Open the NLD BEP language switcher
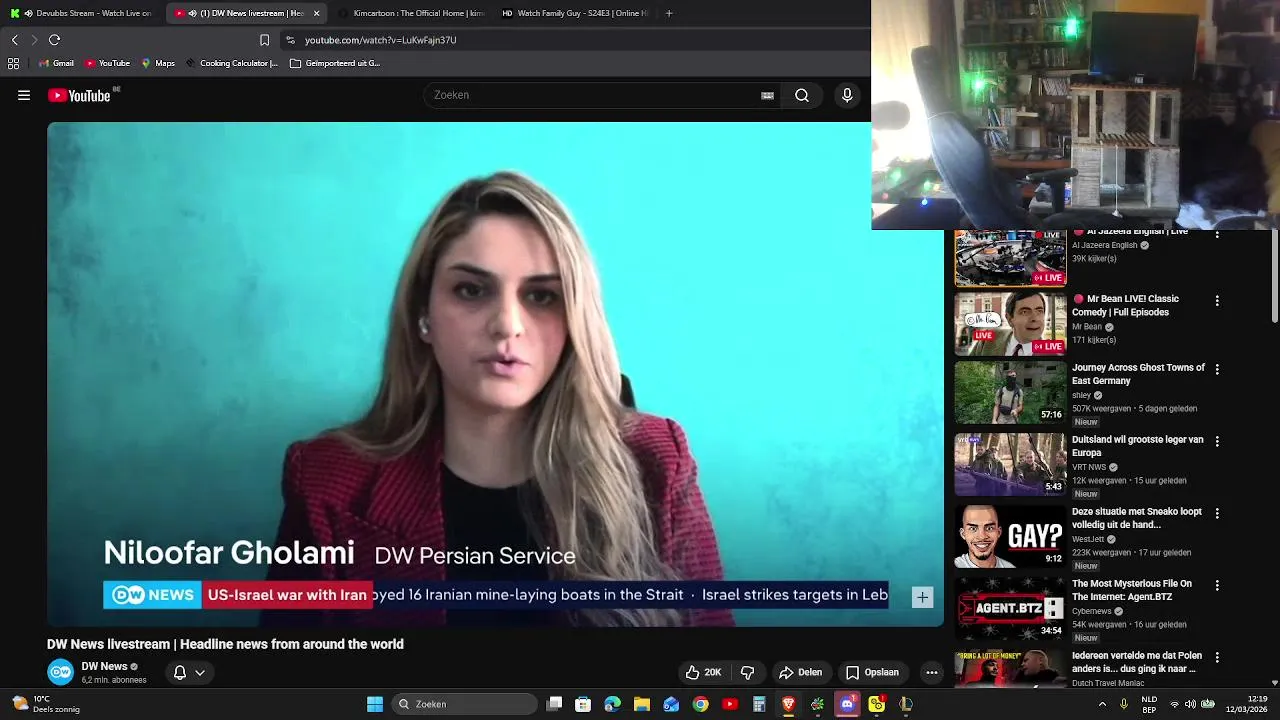The height and width of the screenshot is (720, 1280). click(x=1150, y=704)
